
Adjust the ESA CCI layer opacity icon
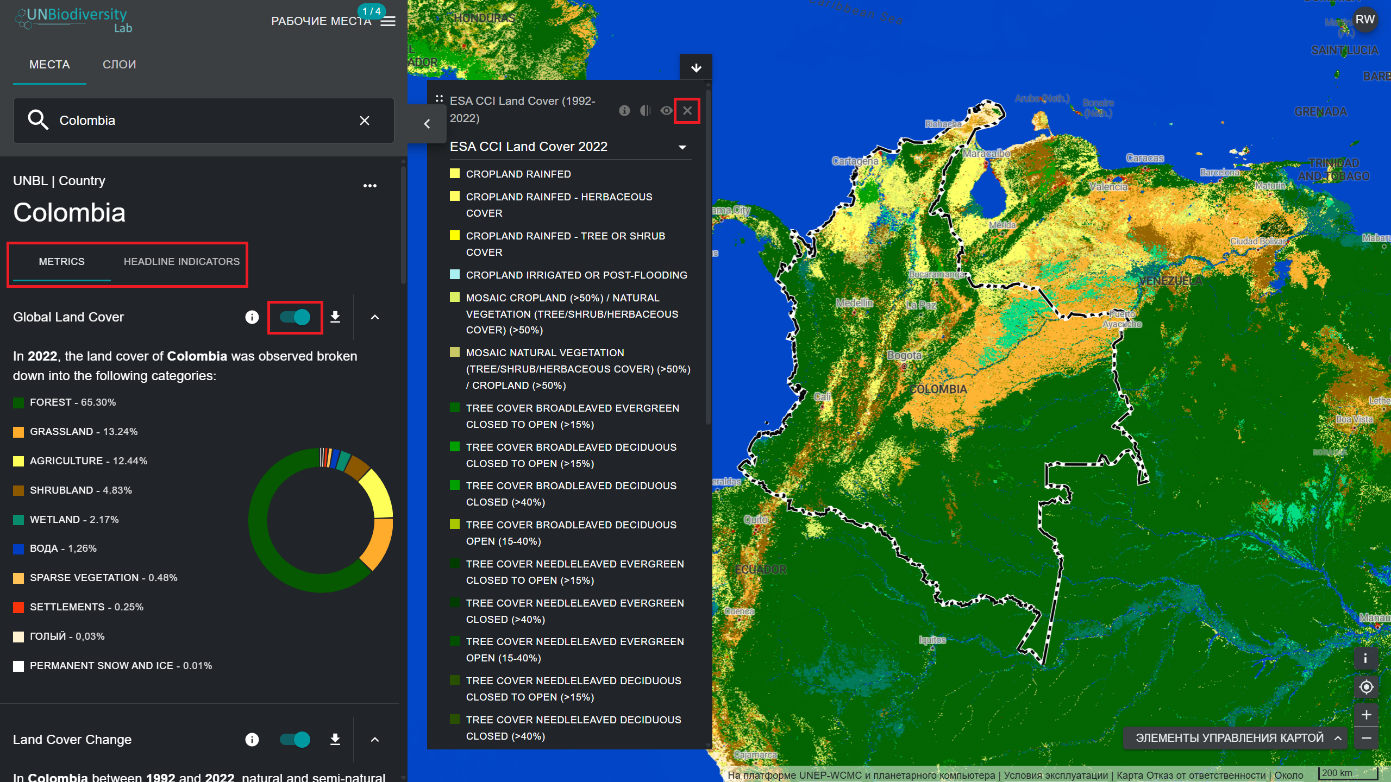[645, 111]
